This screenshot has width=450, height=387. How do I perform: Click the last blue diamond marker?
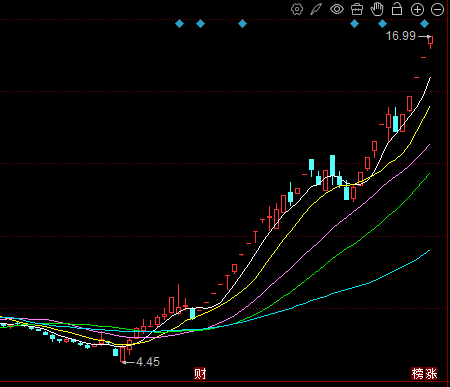424,24
